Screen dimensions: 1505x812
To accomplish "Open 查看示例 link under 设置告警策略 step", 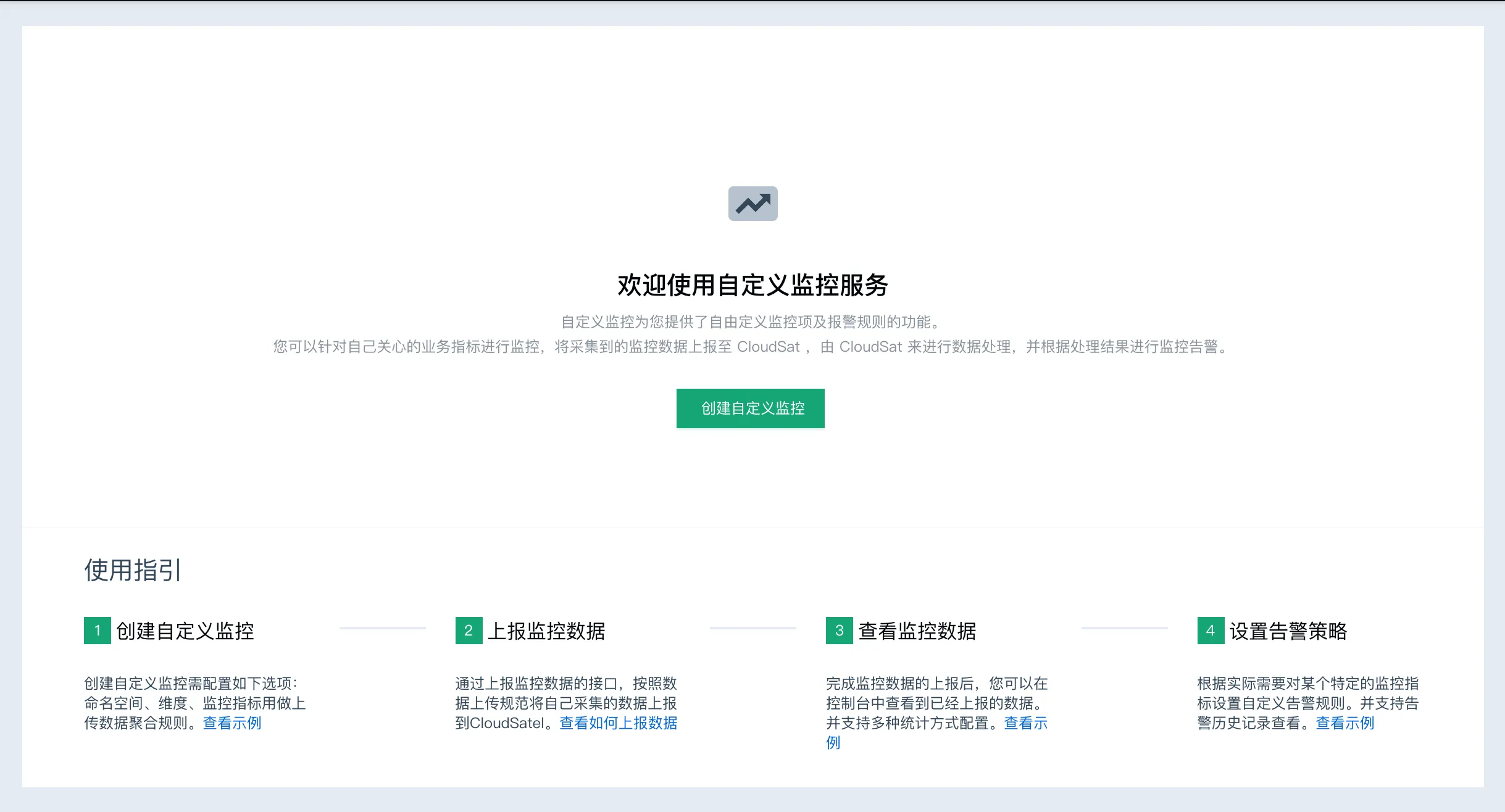I will coord(1344,723).
